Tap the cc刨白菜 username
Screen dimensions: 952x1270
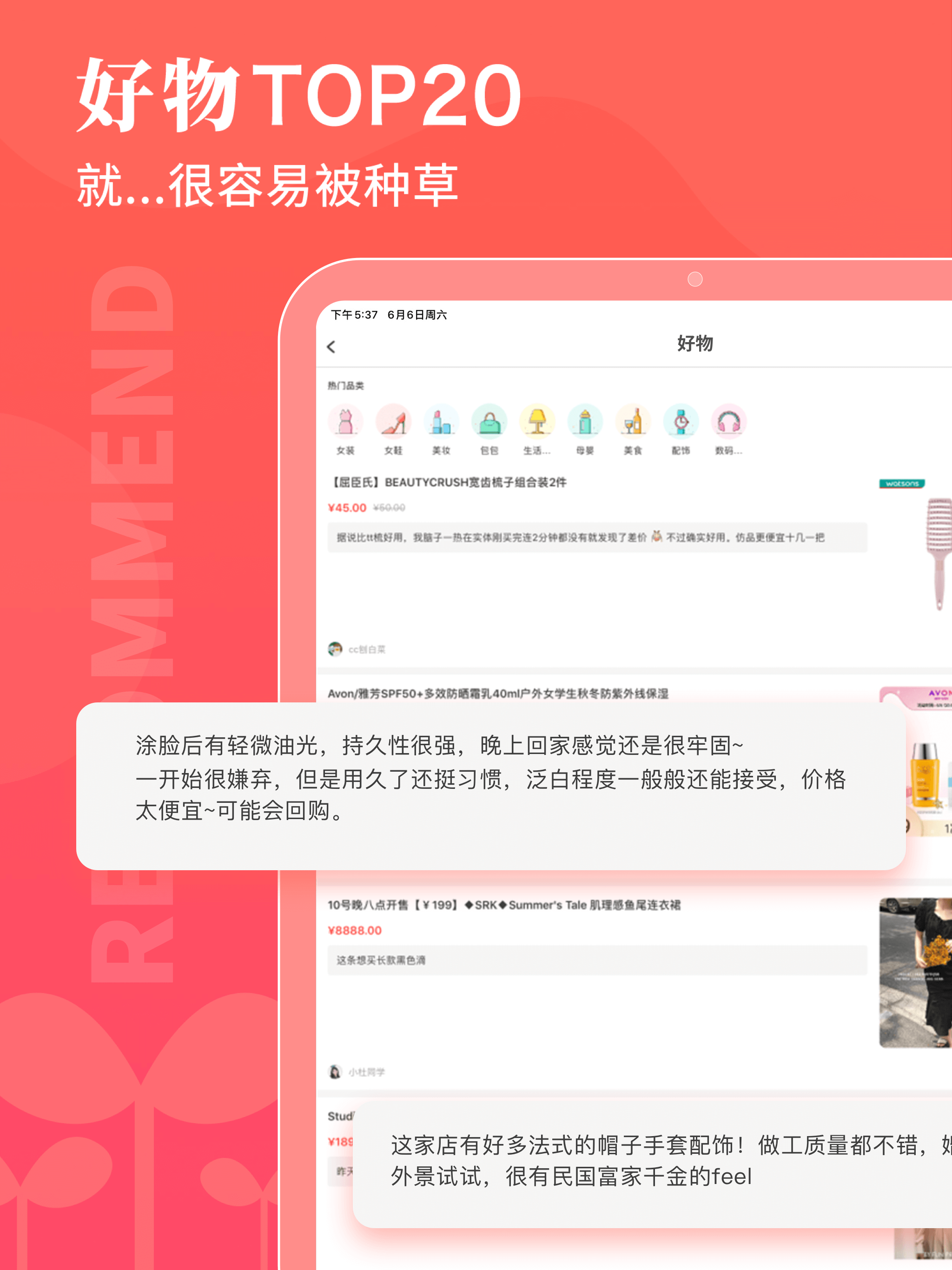(x=367, y=649)
